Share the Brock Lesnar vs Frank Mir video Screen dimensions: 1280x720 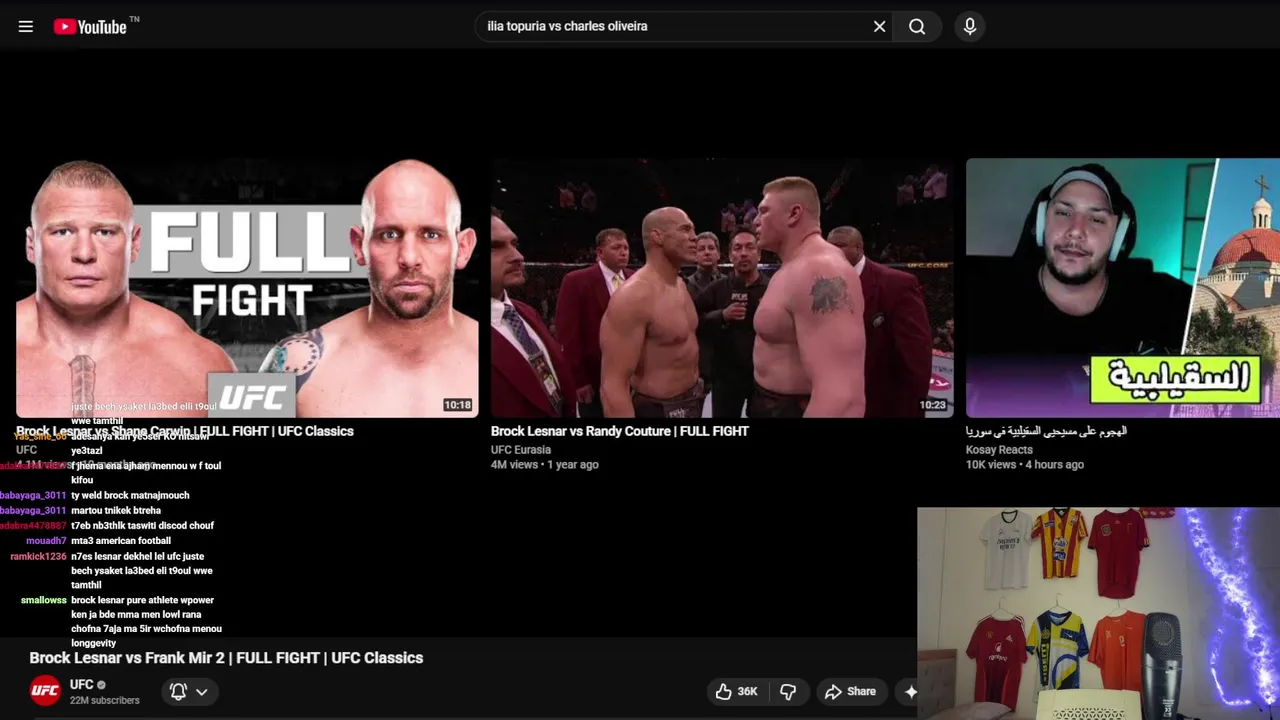click(x=850, y=691)
